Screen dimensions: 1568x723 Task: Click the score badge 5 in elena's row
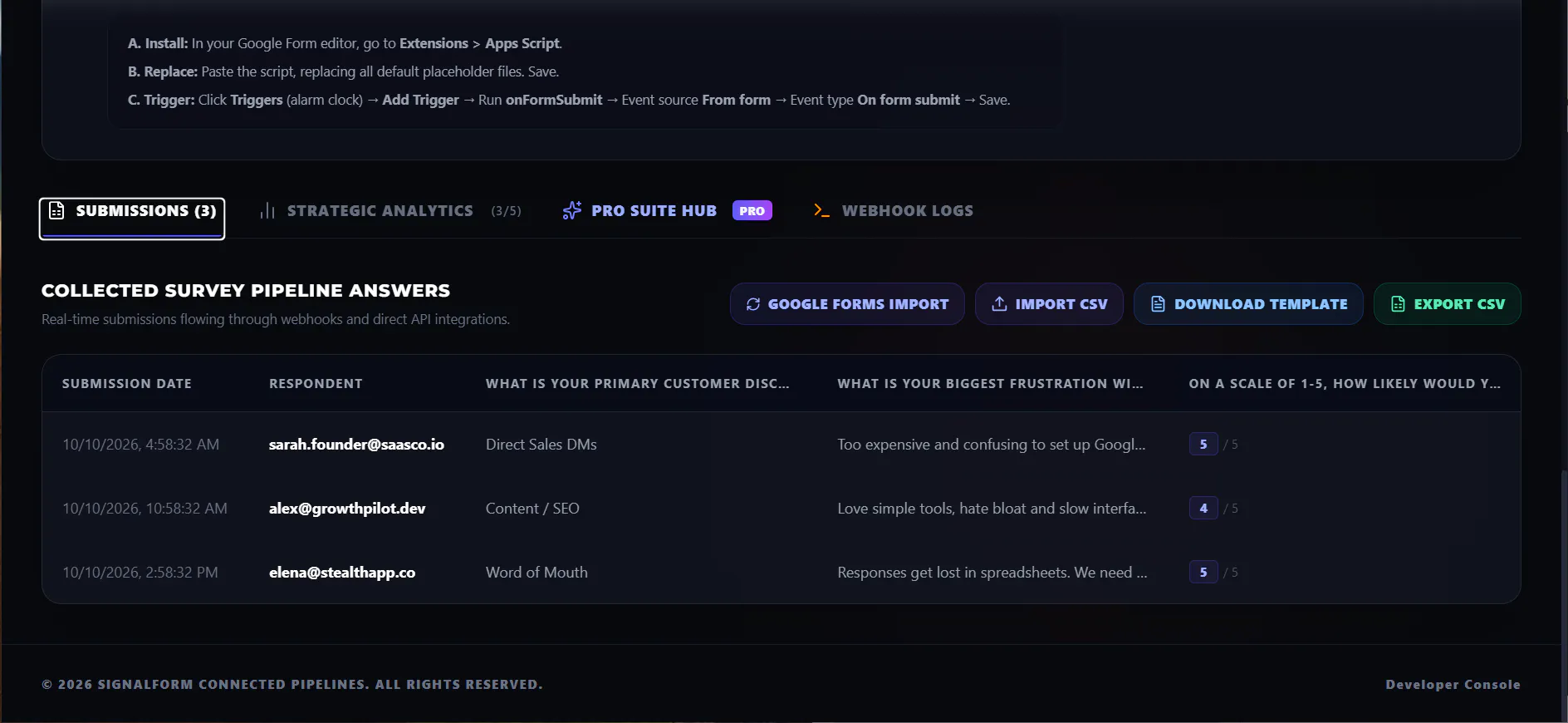(x=1203, y=573)
